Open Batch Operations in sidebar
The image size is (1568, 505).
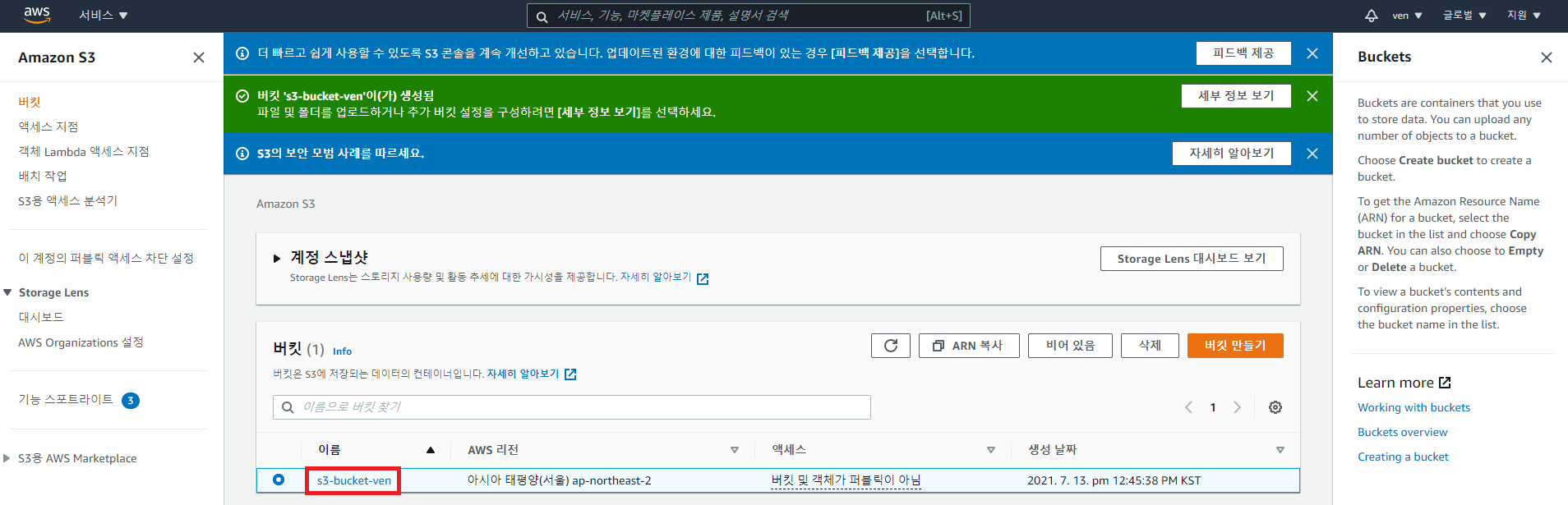pyautogui.click(x=43, y=177)
